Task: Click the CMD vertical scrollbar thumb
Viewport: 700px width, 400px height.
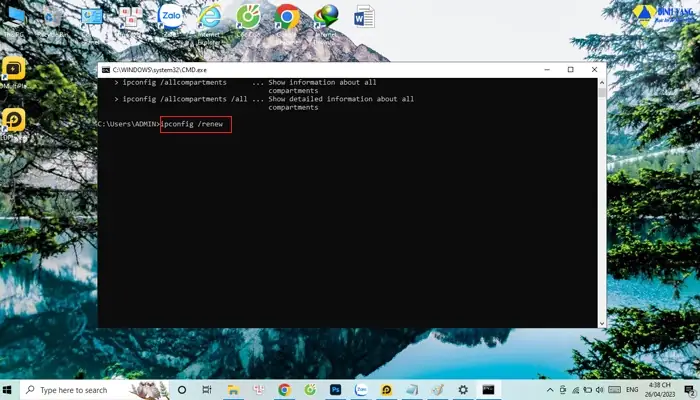Action: [x=602, y=92]
